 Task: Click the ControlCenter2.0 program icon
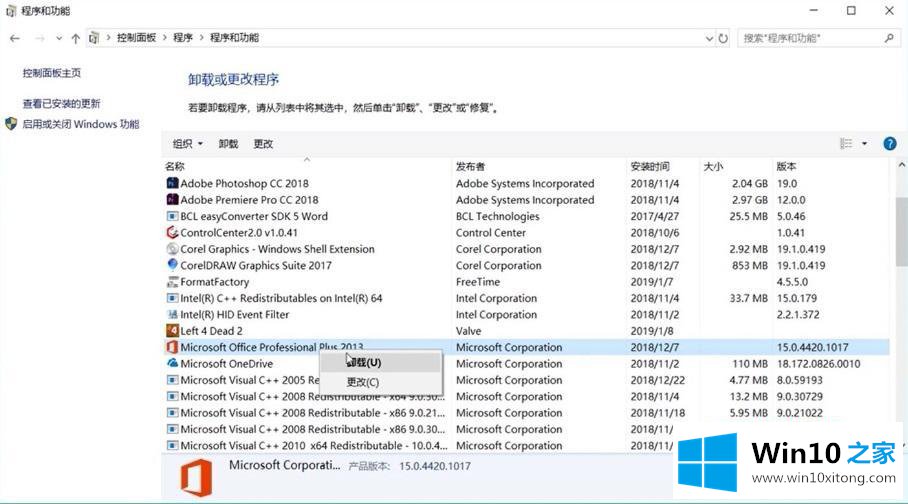tap(172, 232)
